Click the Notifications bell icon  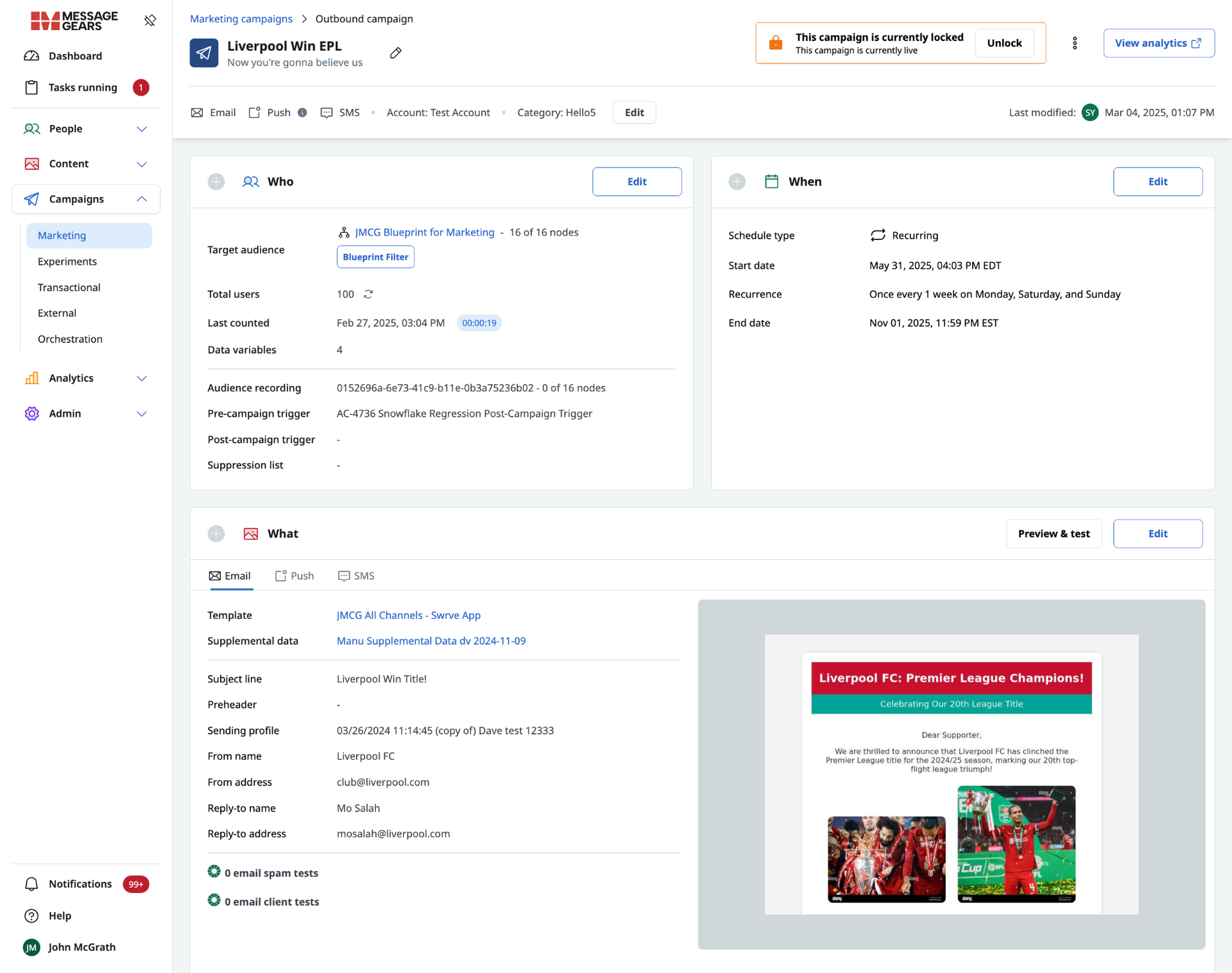coord(31,884)
